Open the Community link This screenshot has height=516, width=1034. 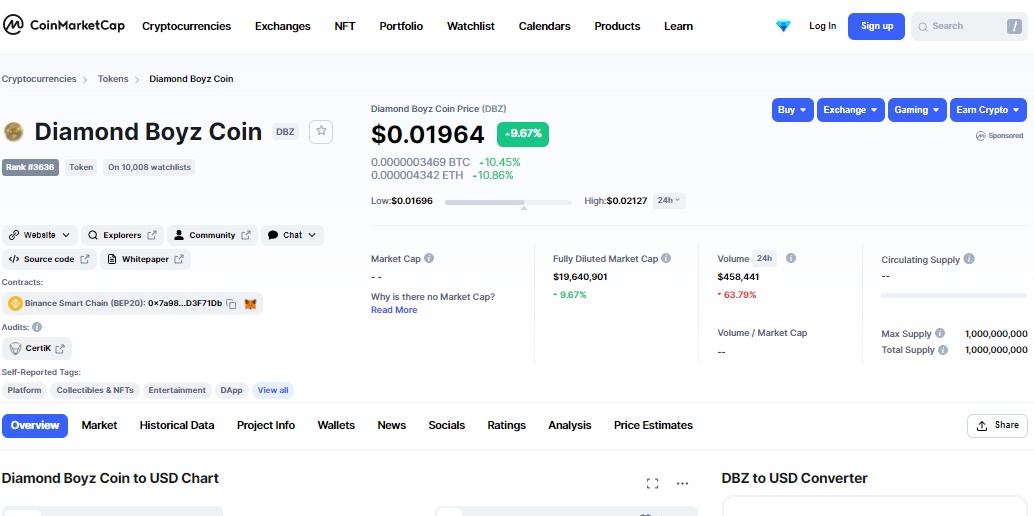212,235
